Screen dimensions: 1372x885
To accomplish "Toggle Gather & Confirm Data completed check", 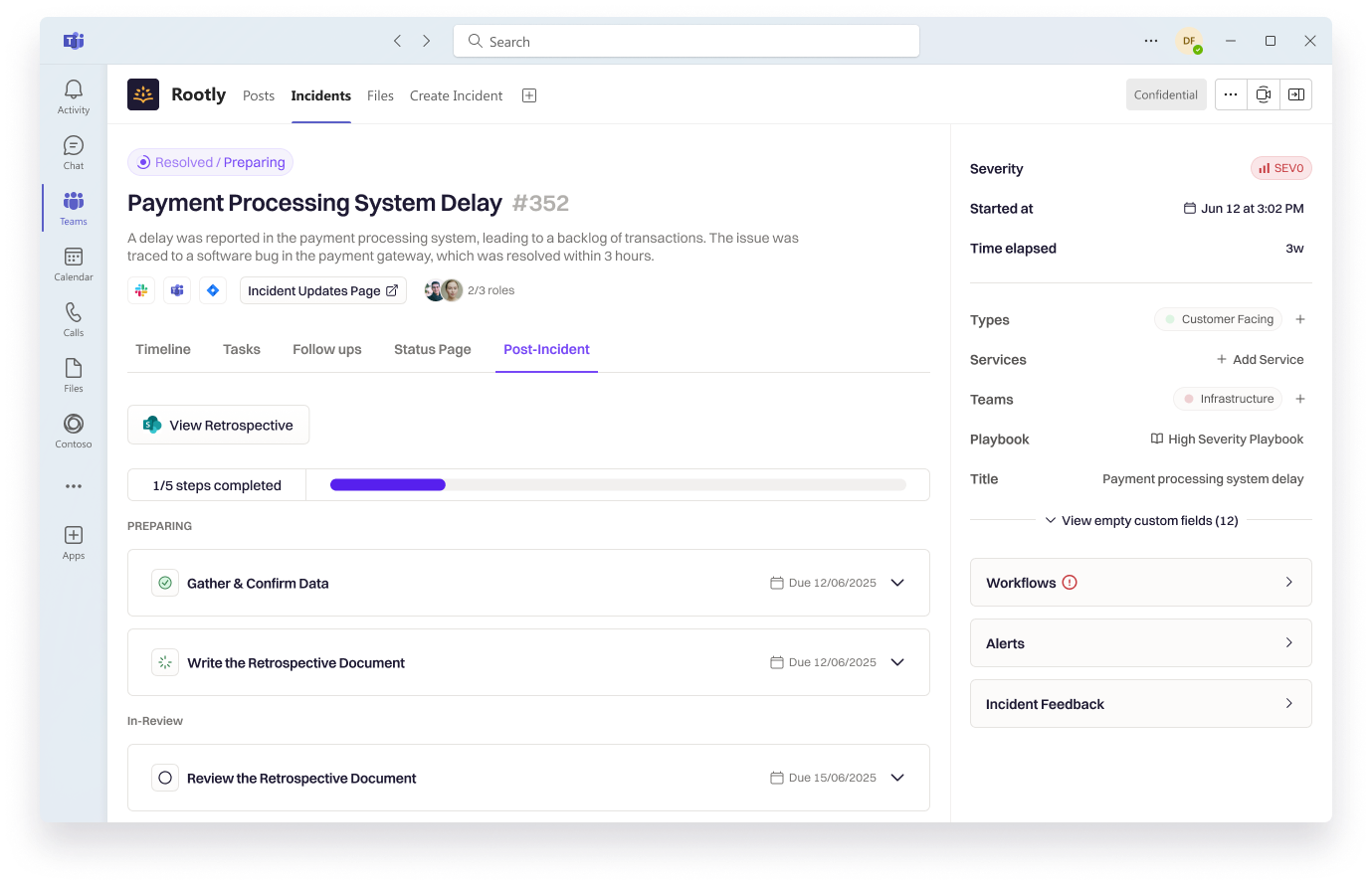I will coord(165,583).
